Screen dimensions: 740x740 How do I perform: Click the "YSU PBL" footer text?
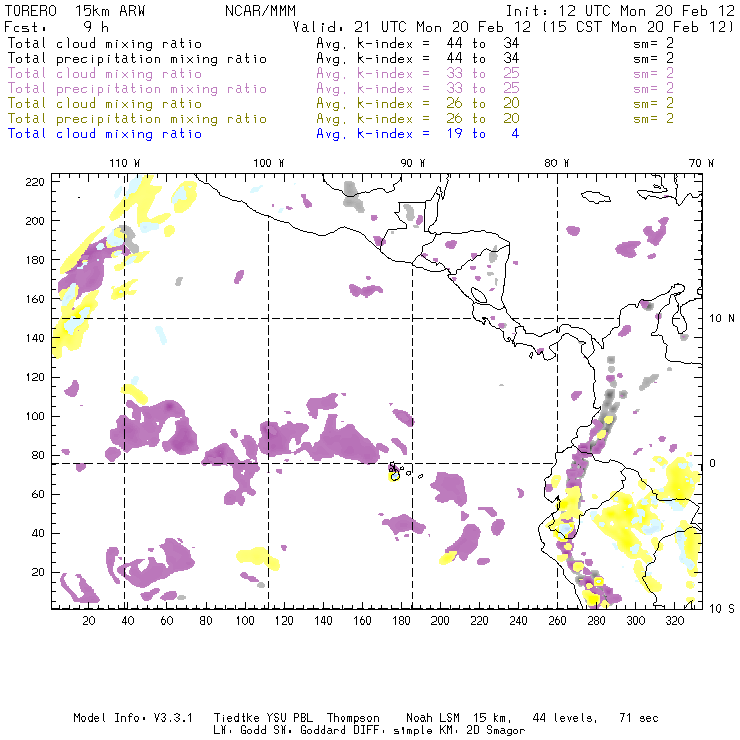pos(289,718)
